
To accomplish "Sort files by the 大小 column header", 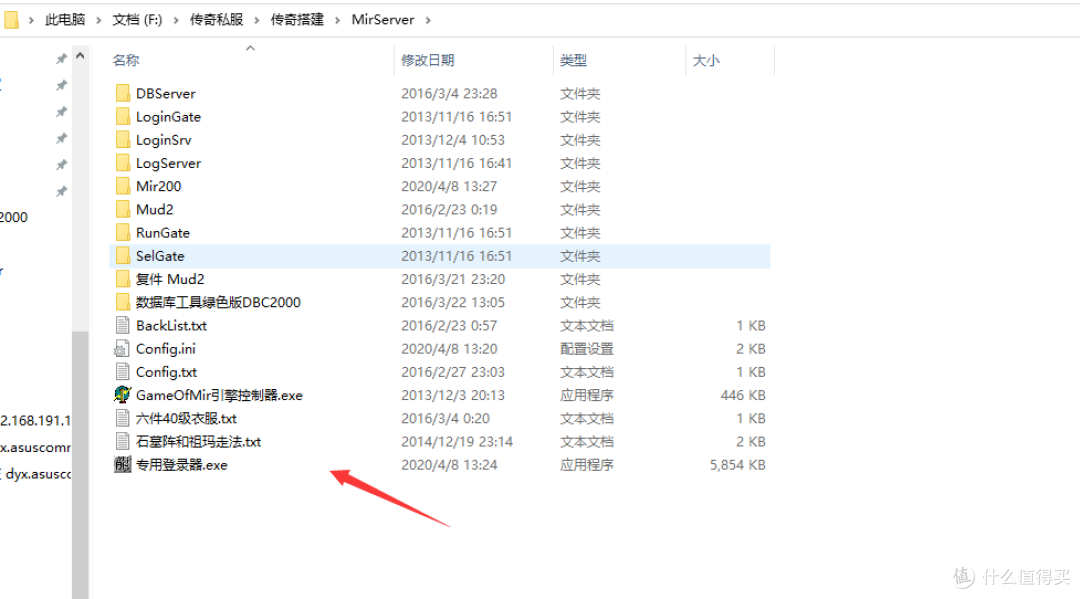I will pyautogui.click(x=706, y=59).
